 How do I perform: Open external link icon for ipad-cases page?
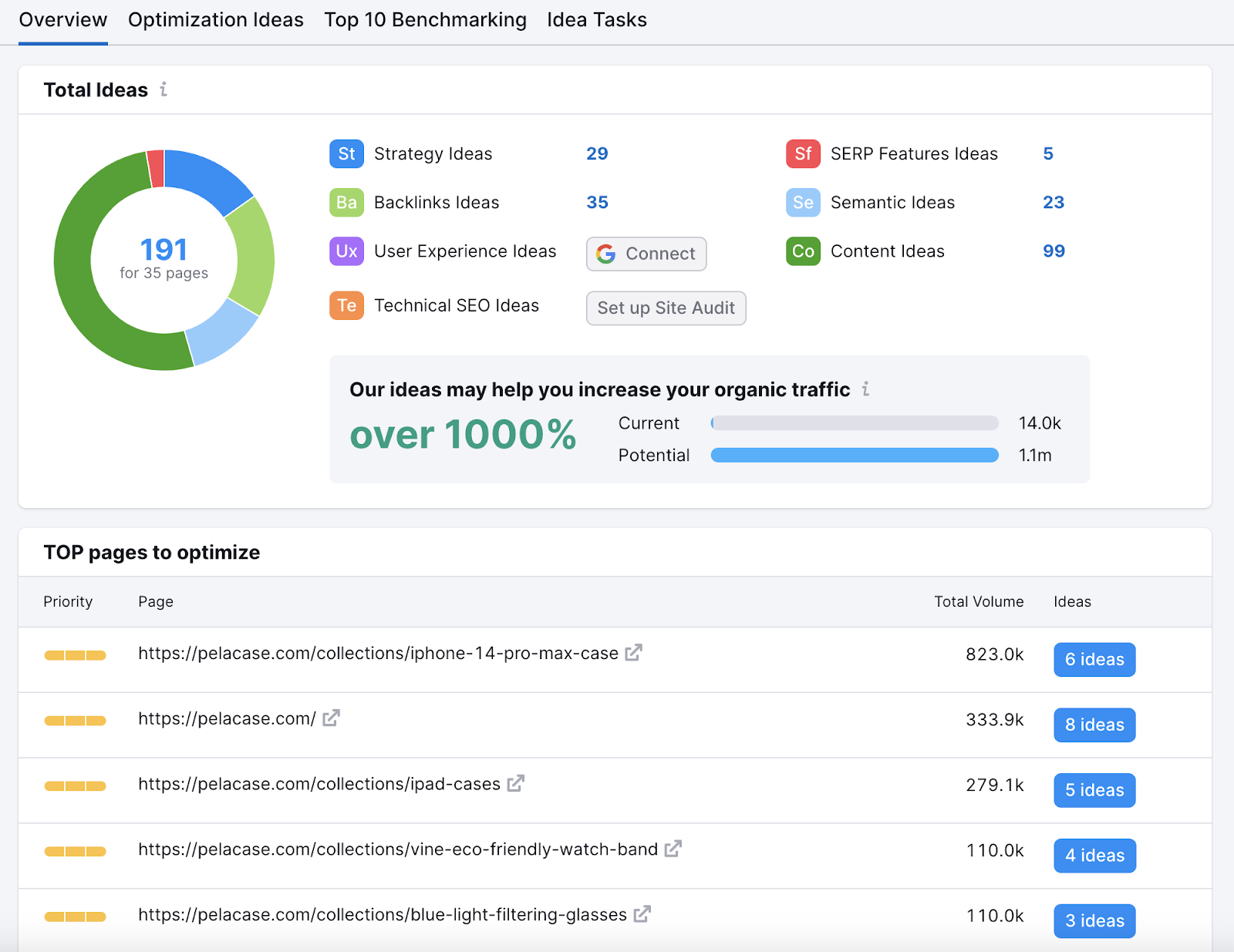point(516,784)
